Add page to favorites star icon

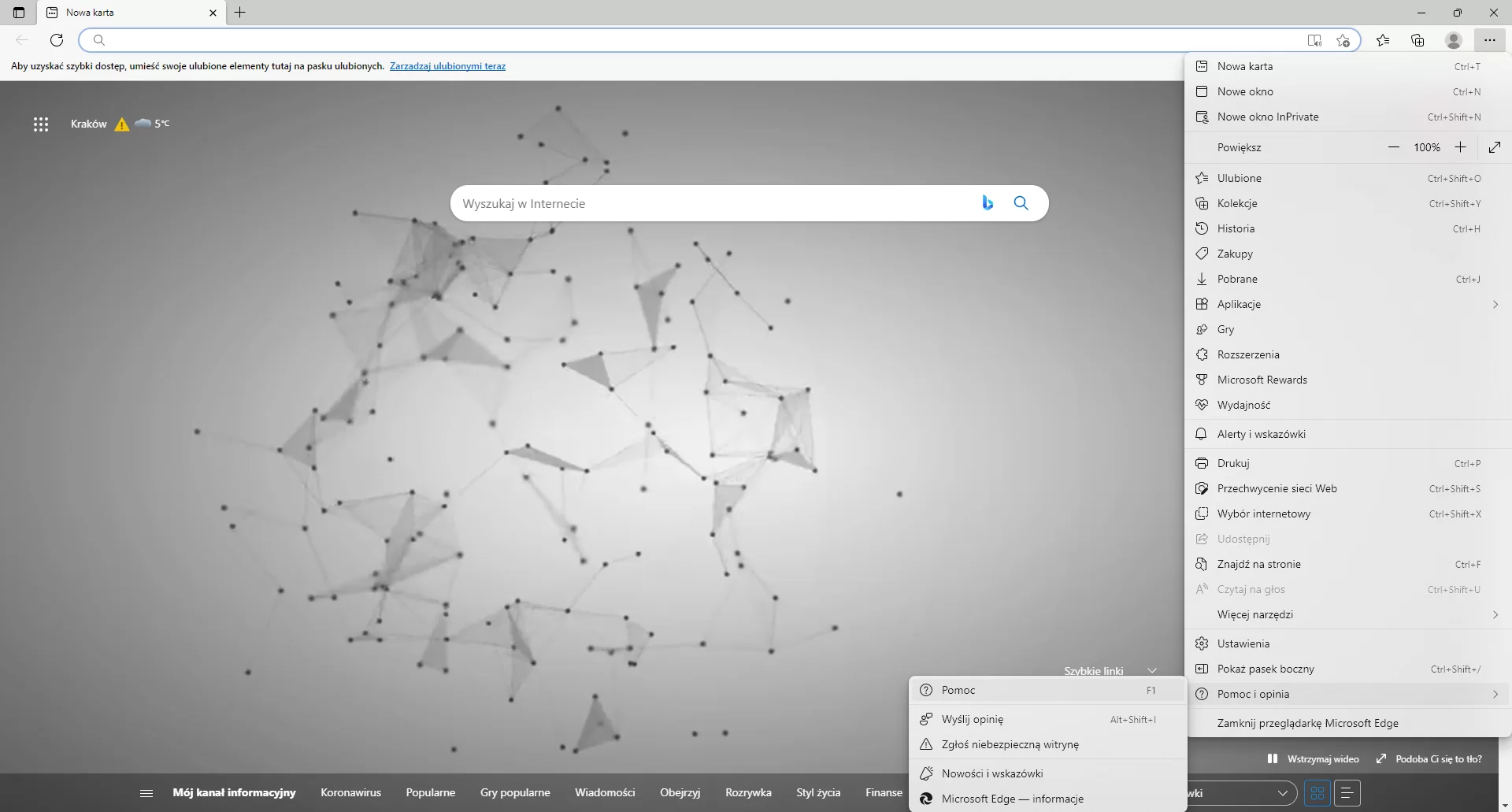tap(1343, 40)
